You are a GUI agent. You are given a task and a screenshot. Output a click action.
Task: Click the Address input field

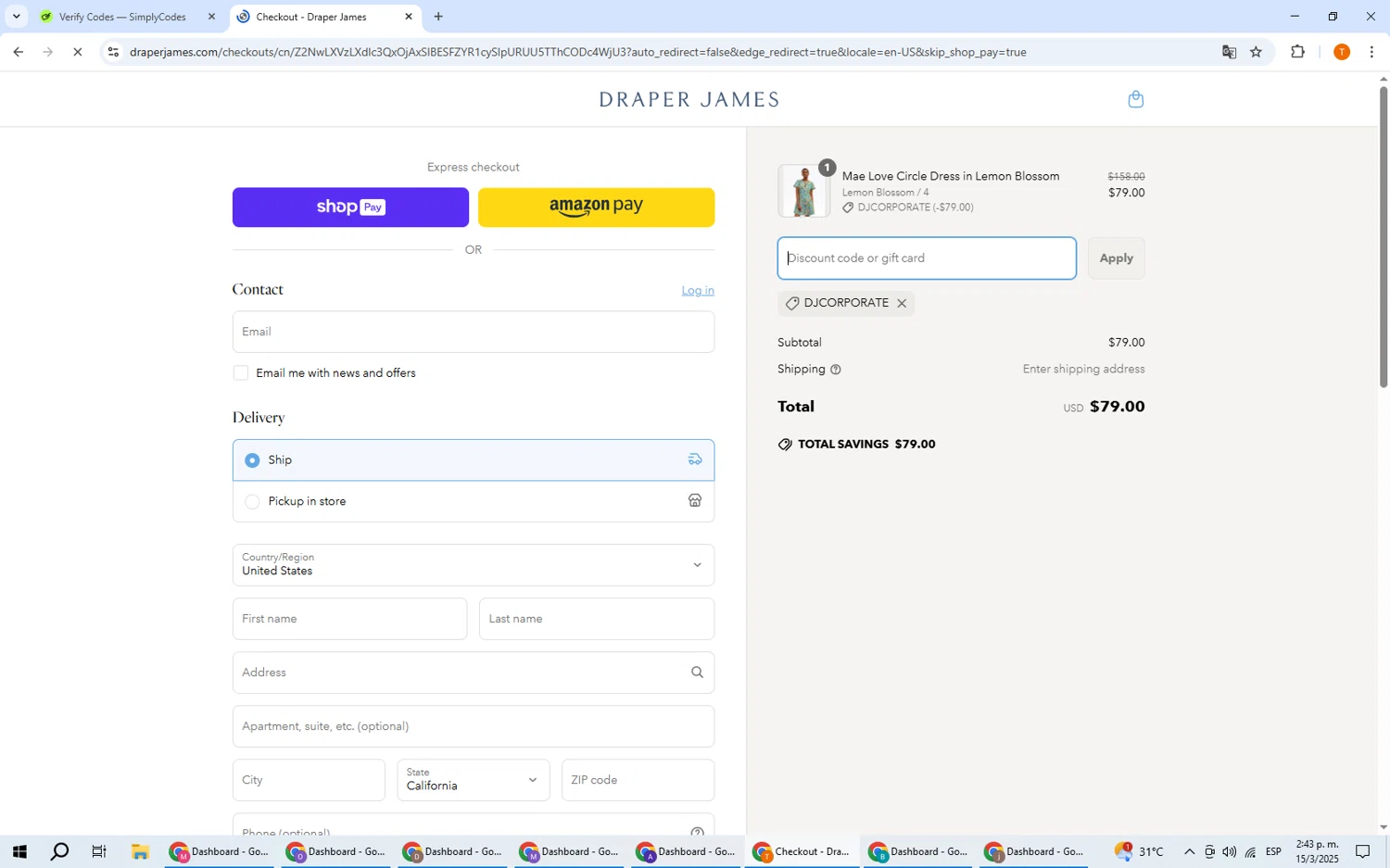474,673
